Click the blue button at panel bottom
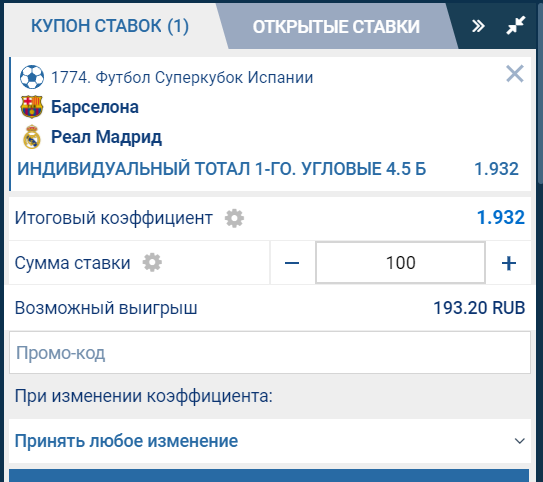This screenshot has height=482, width=543. click(269, 475)
